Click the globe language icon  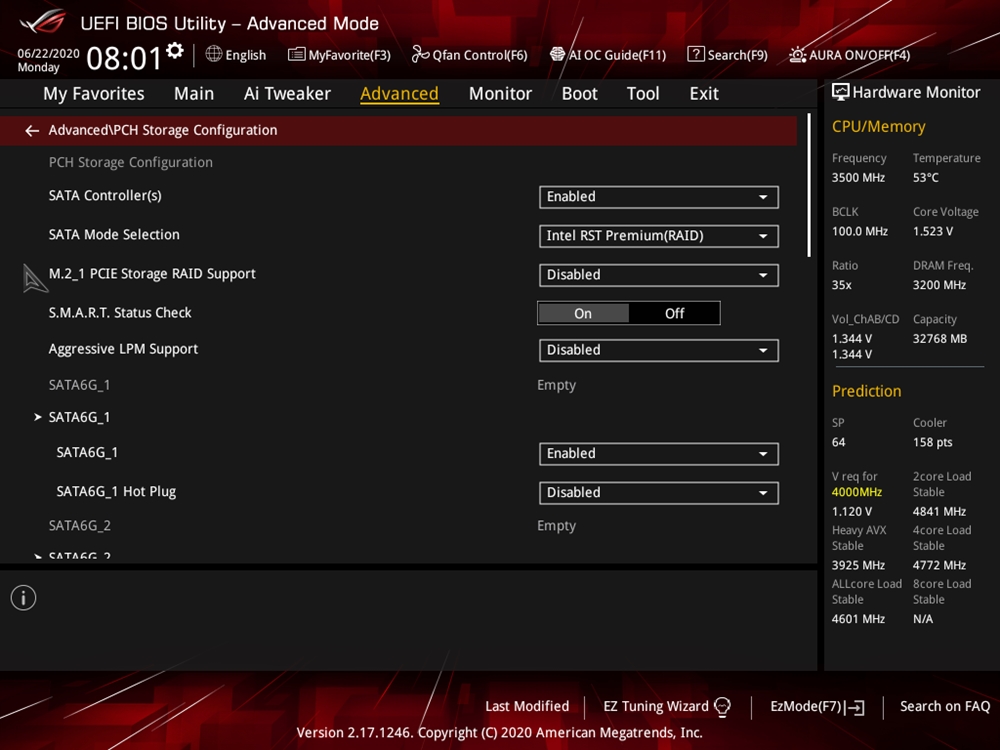click(214, 54)
